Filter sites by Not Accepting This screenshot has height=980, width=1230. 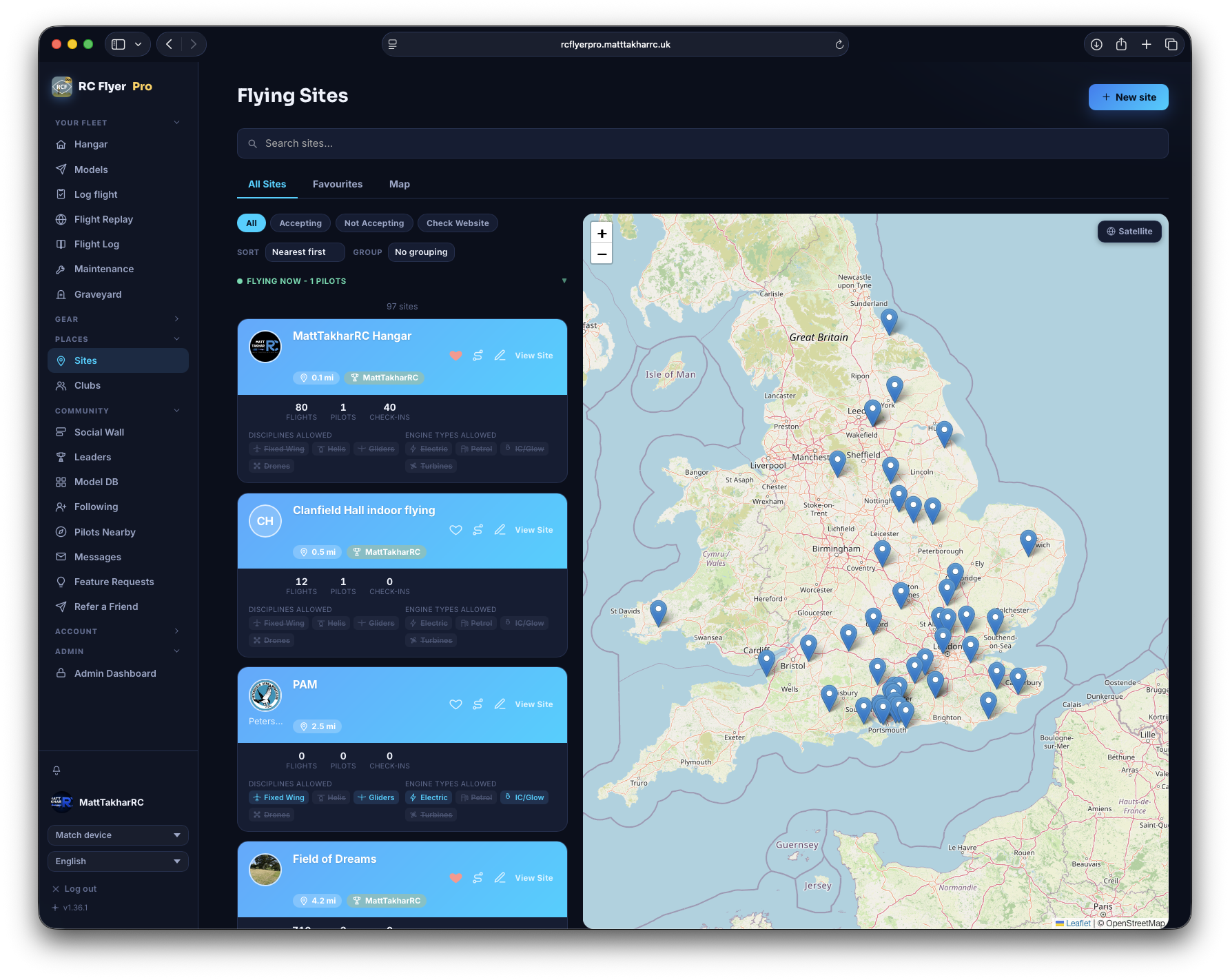pos(374,223)
